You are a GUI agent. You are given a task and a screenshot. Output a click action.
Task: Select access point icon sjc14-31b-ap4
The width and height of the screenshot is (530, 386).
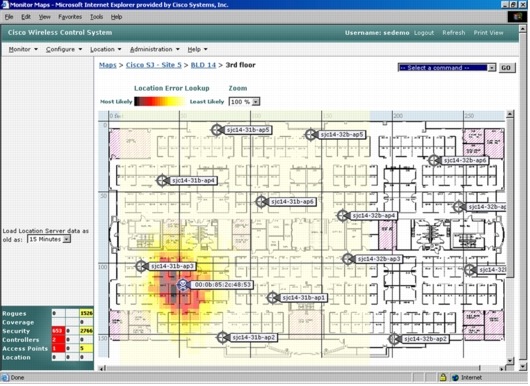pos(162,180)
